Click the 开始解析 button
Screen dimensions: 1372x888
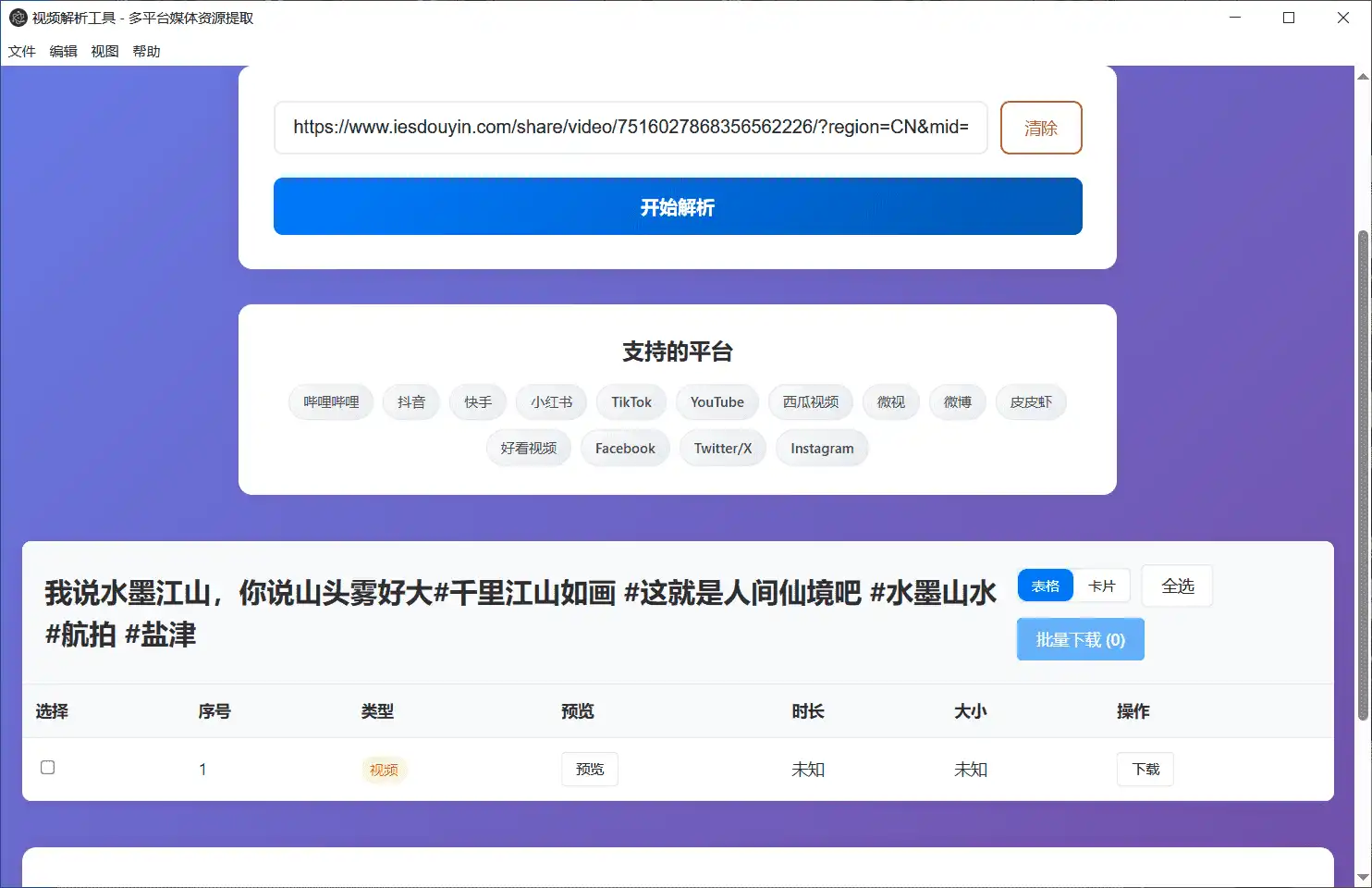678,206
